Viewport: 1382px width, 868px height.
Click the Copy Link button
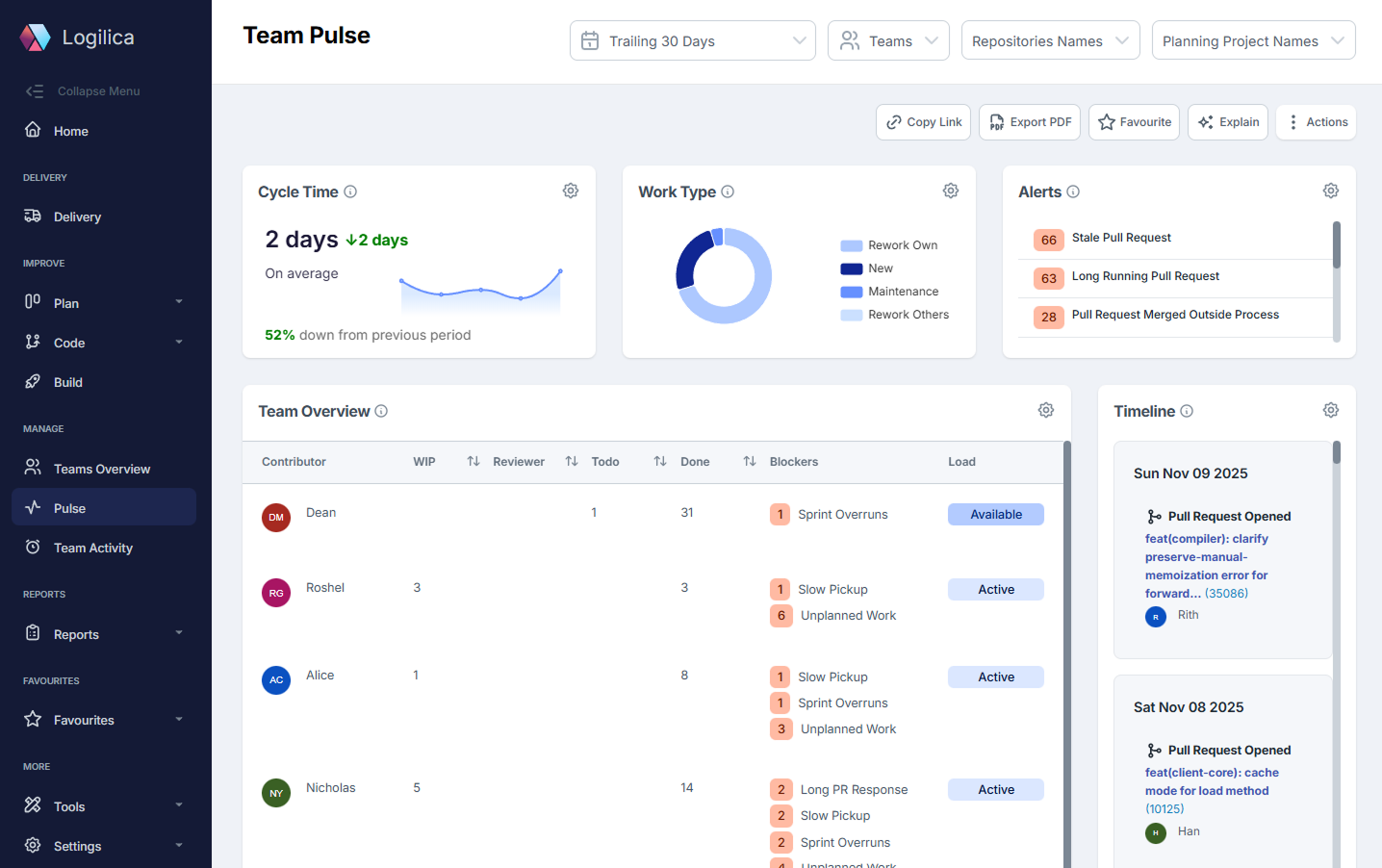point(923,122)
